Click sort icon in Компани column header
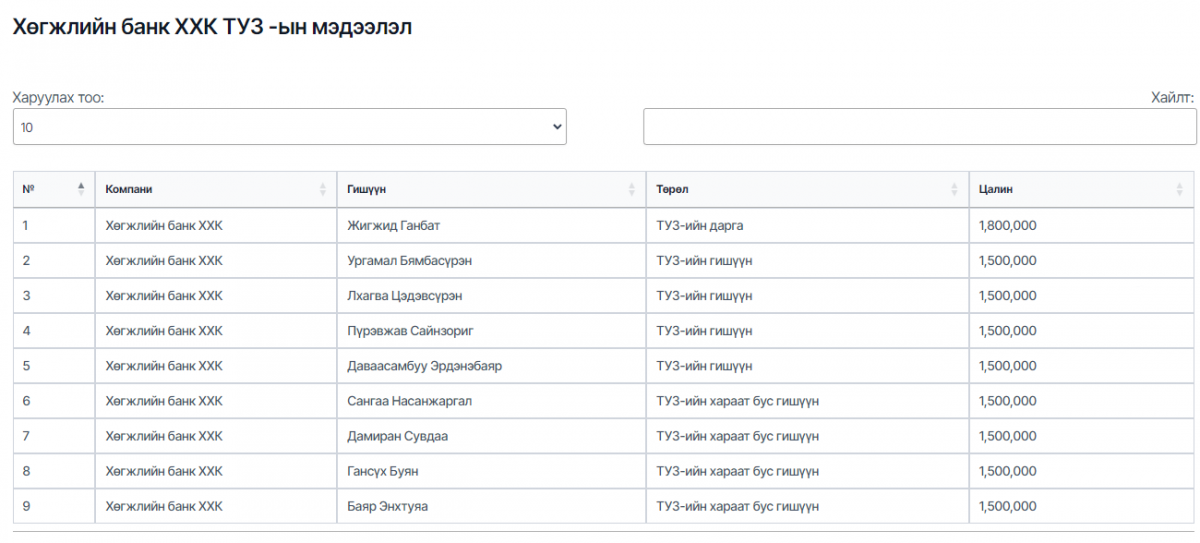 (322, 189)
